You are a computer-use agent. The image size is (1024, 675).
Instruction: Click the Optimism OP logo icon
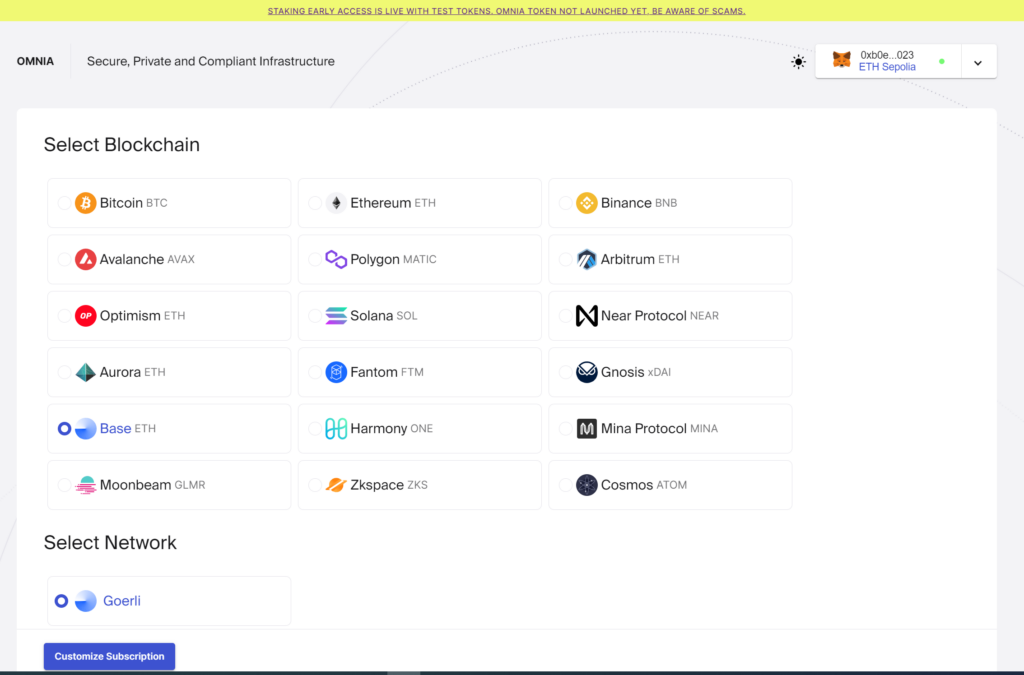tap(86, 316)
